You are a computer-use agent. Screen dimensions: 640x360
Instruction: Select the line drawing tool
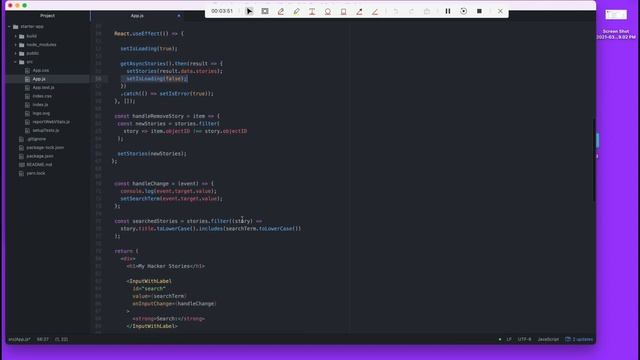click(375, 11)
